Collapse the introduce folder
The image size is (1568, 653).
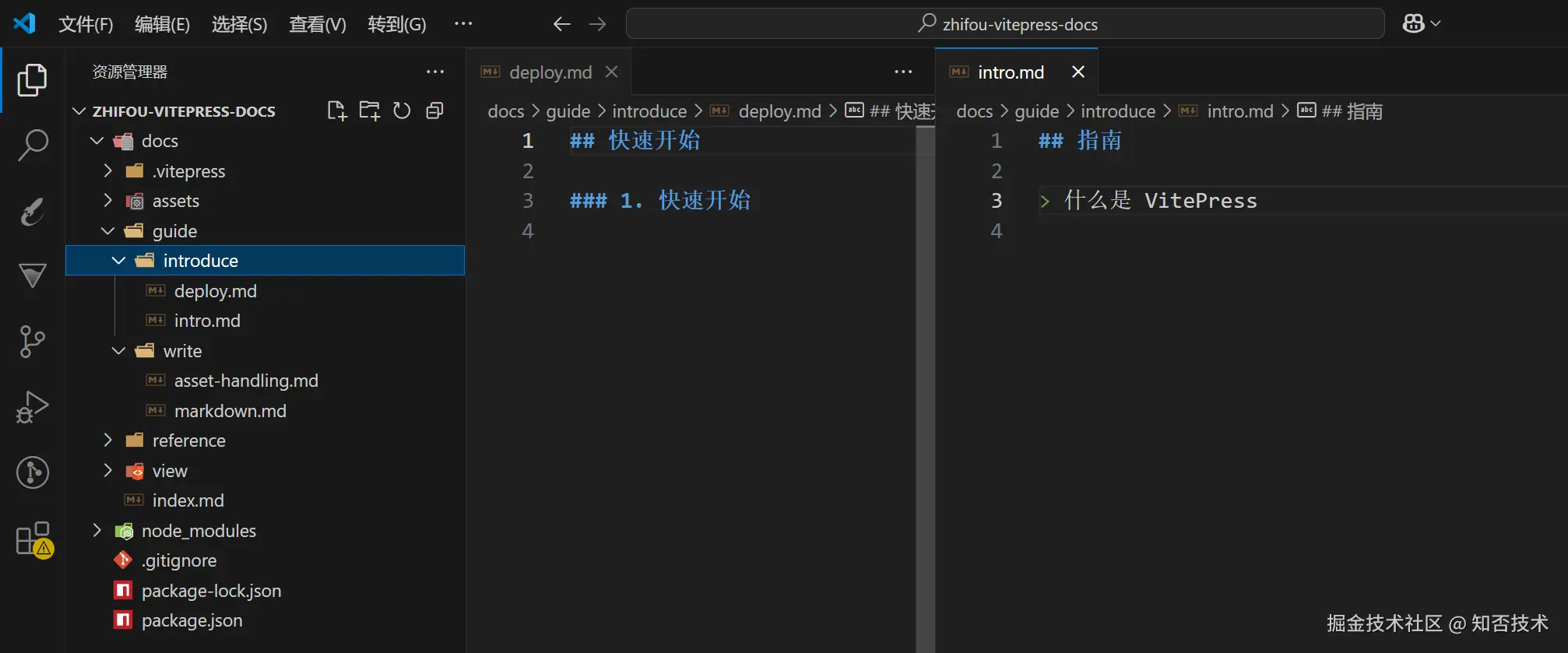tap(119, 261)
